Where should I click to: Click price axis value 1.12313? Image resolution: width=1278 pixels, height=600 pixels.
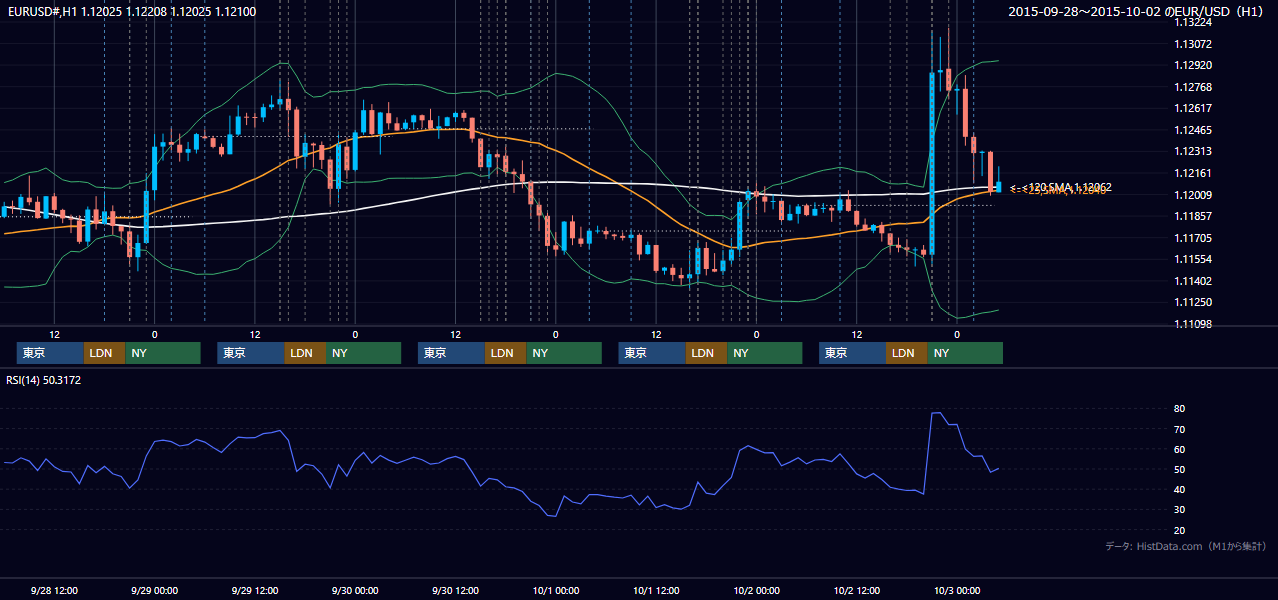click(x=1193, y=152)
